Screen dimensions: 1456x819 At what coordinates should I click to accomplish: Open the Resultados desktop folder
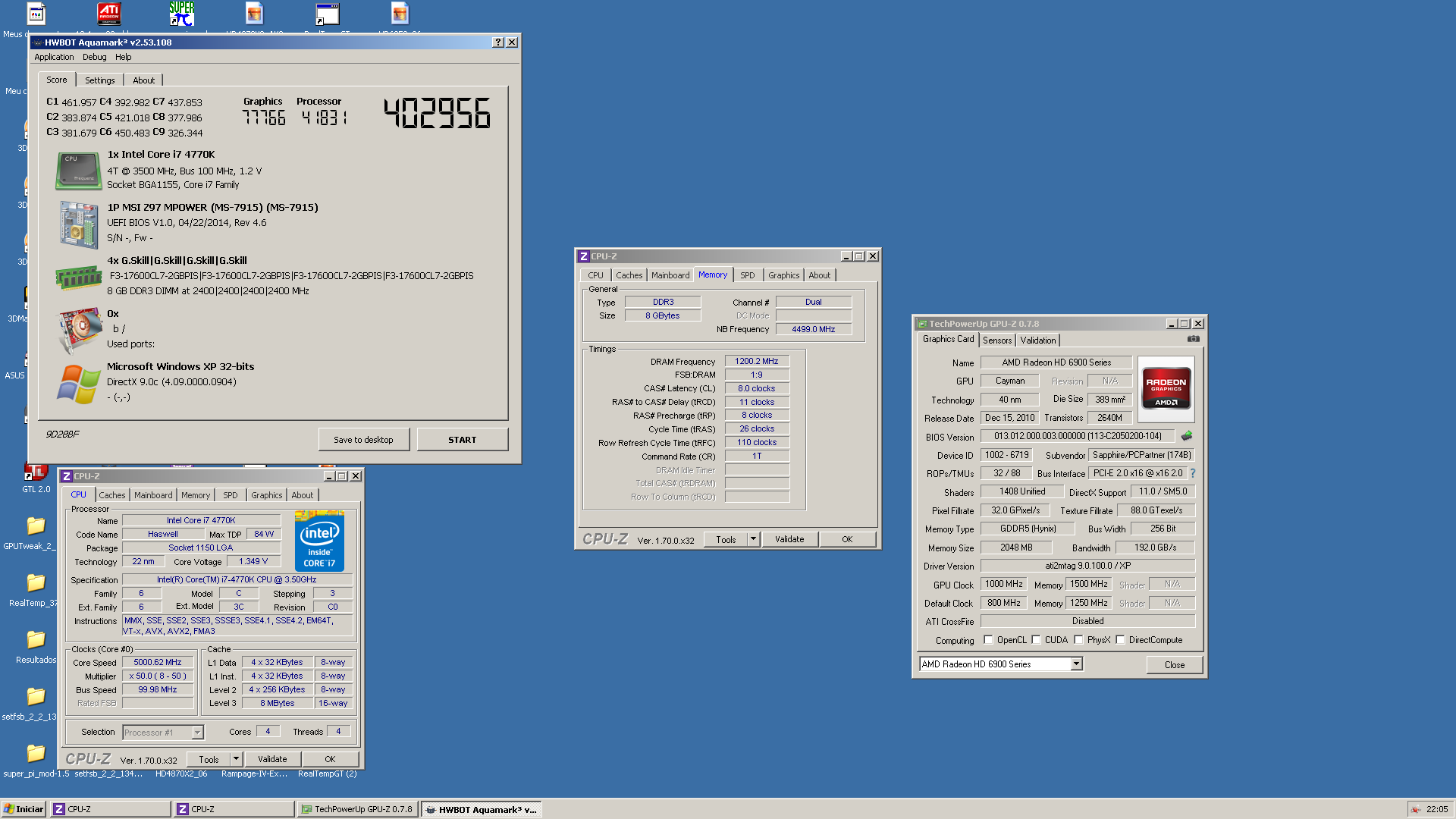coord(36,639)
